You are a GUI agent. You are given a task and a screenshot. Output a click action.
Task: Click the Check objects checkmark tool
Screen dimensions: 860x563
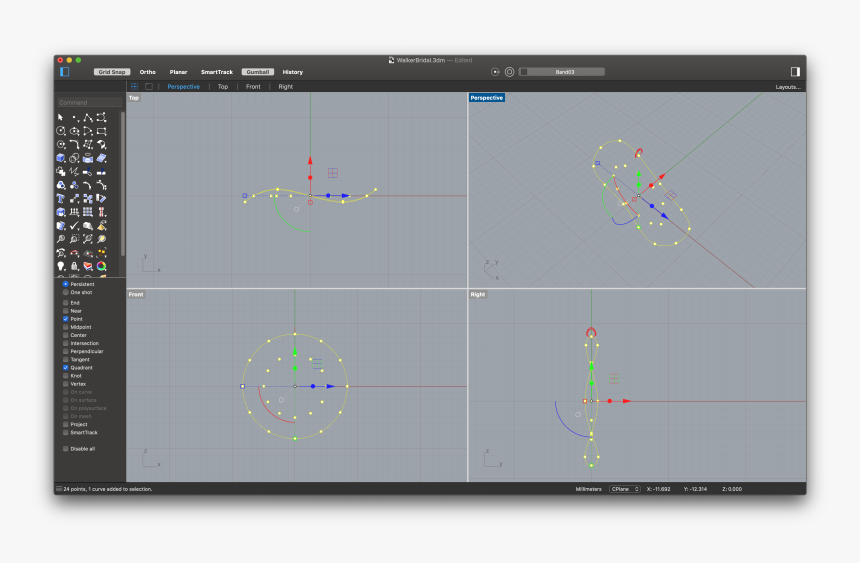(75, 226)
